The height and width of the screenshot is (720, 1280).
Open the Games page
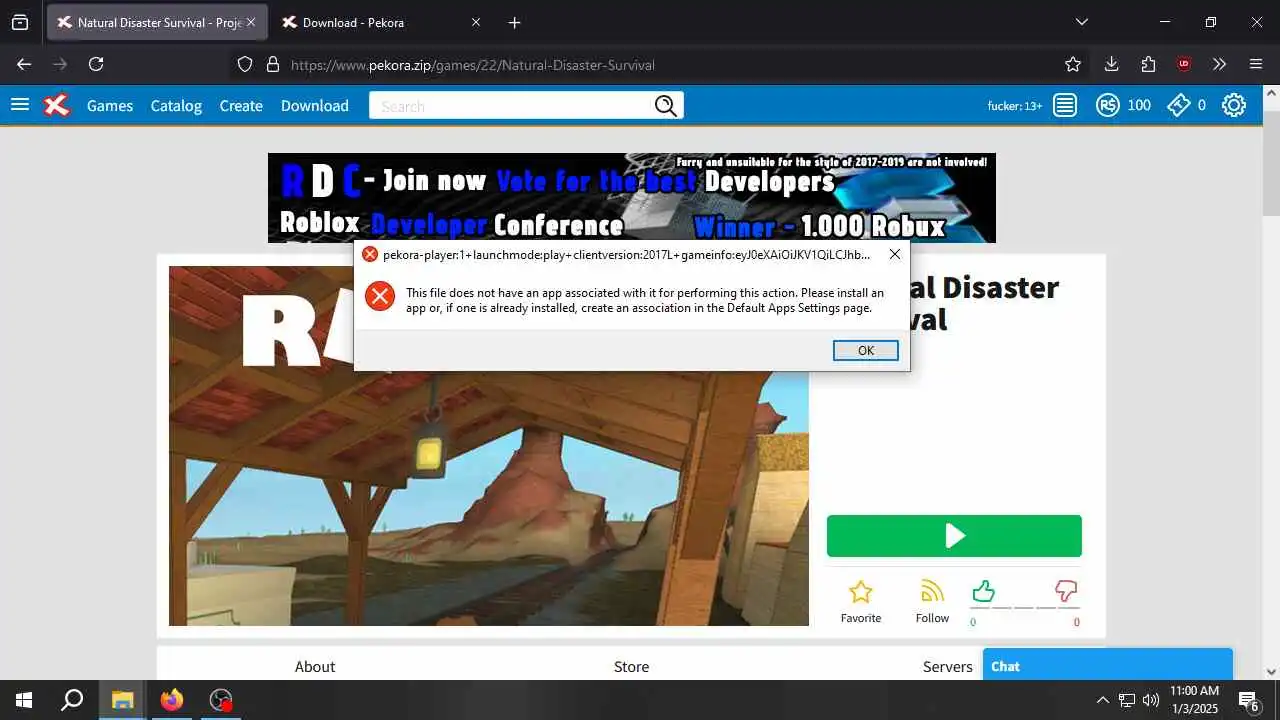click(110, 105)
